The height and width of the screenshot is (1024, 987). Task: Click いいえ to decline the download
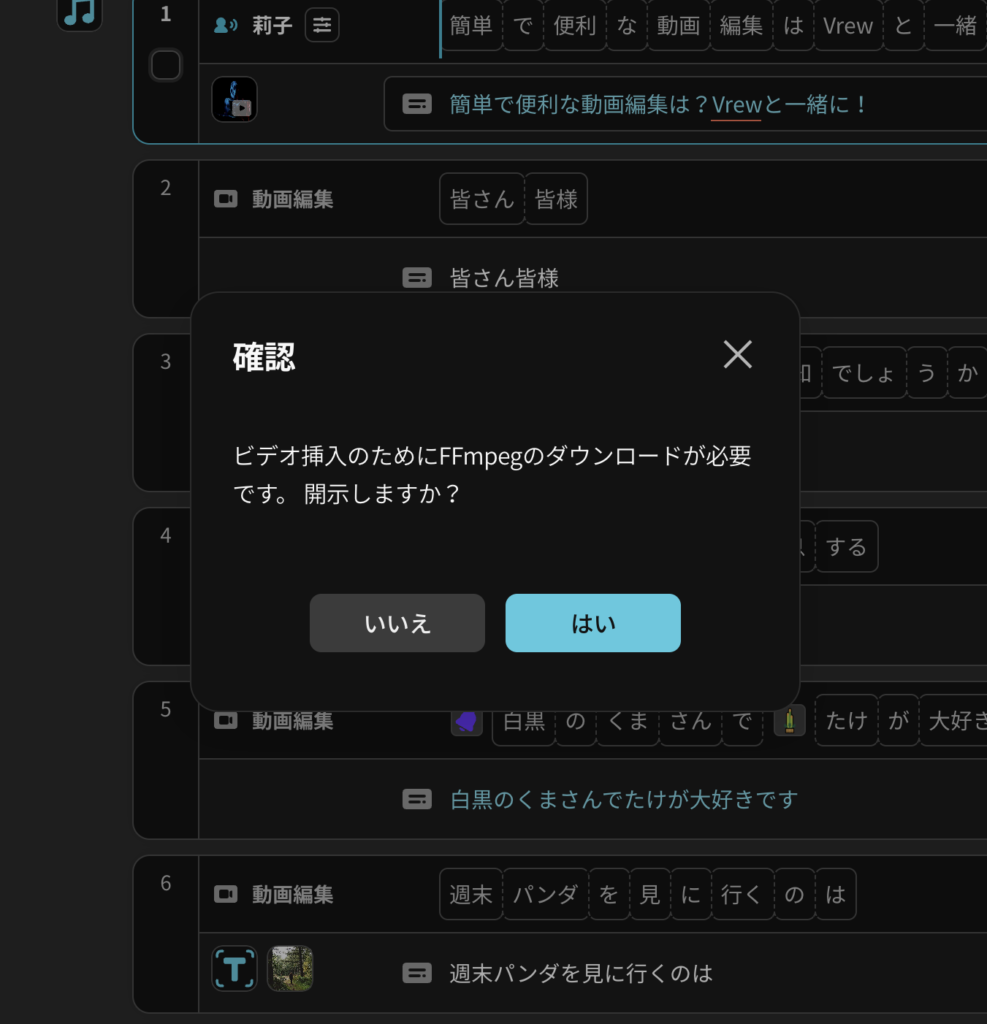(x=397, y=622)
